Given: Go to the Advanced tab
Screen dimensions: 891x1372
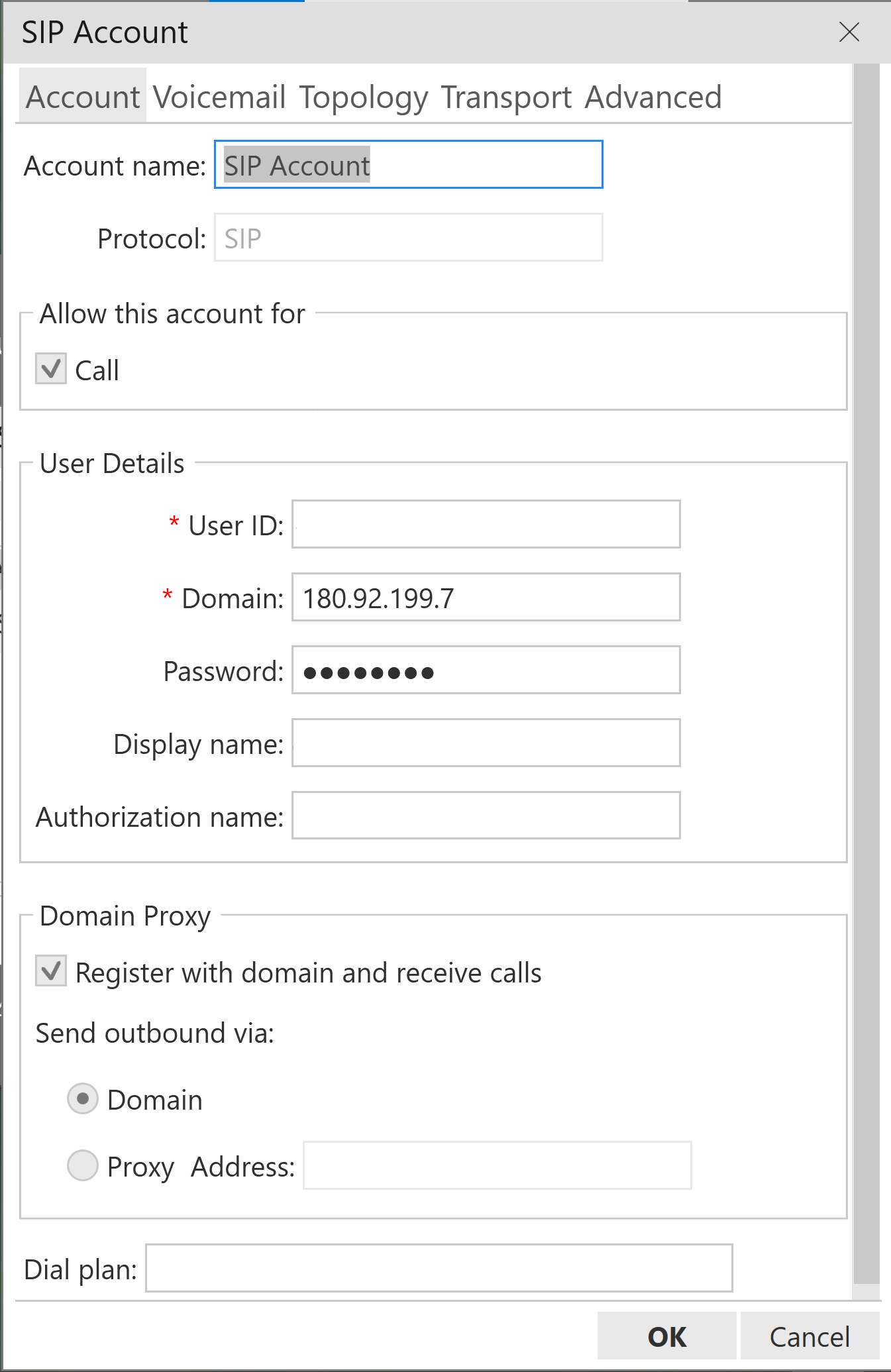Looking at the screenshot, I should coord(653,97).
